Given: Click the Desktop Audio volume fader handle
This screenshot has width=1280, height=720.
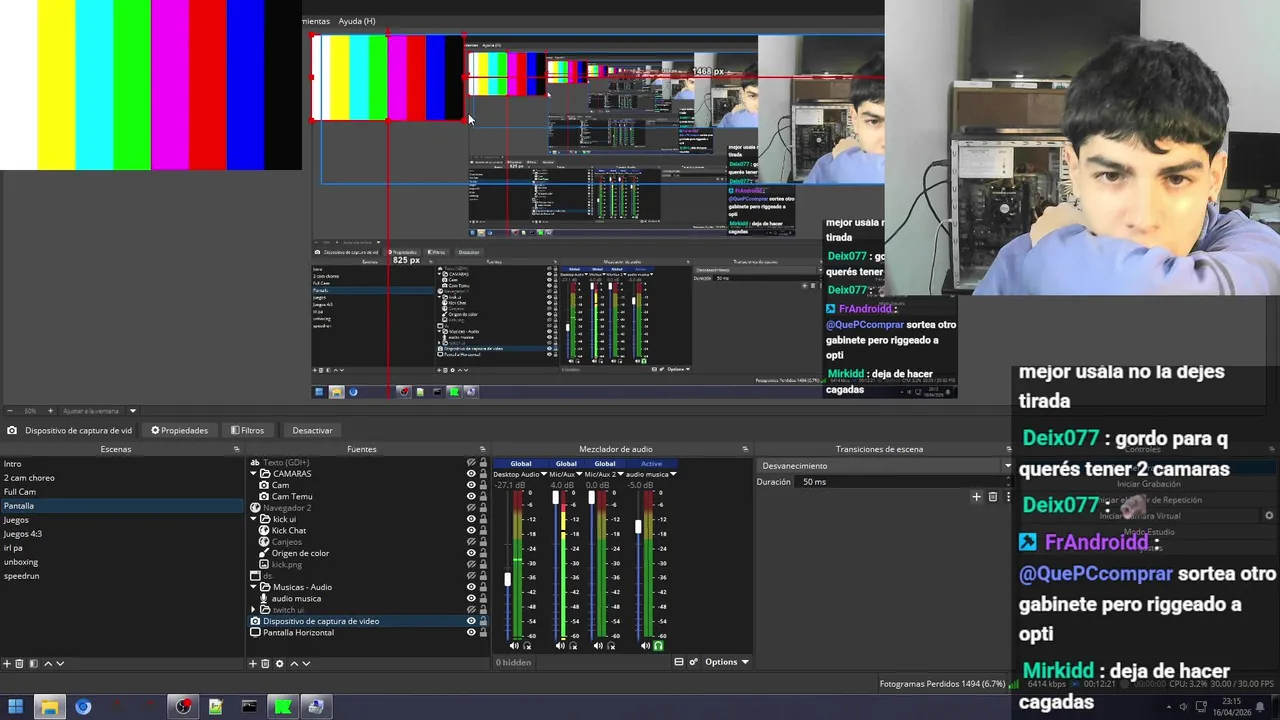Looking at the screenshot, I should tap(508, 579).
